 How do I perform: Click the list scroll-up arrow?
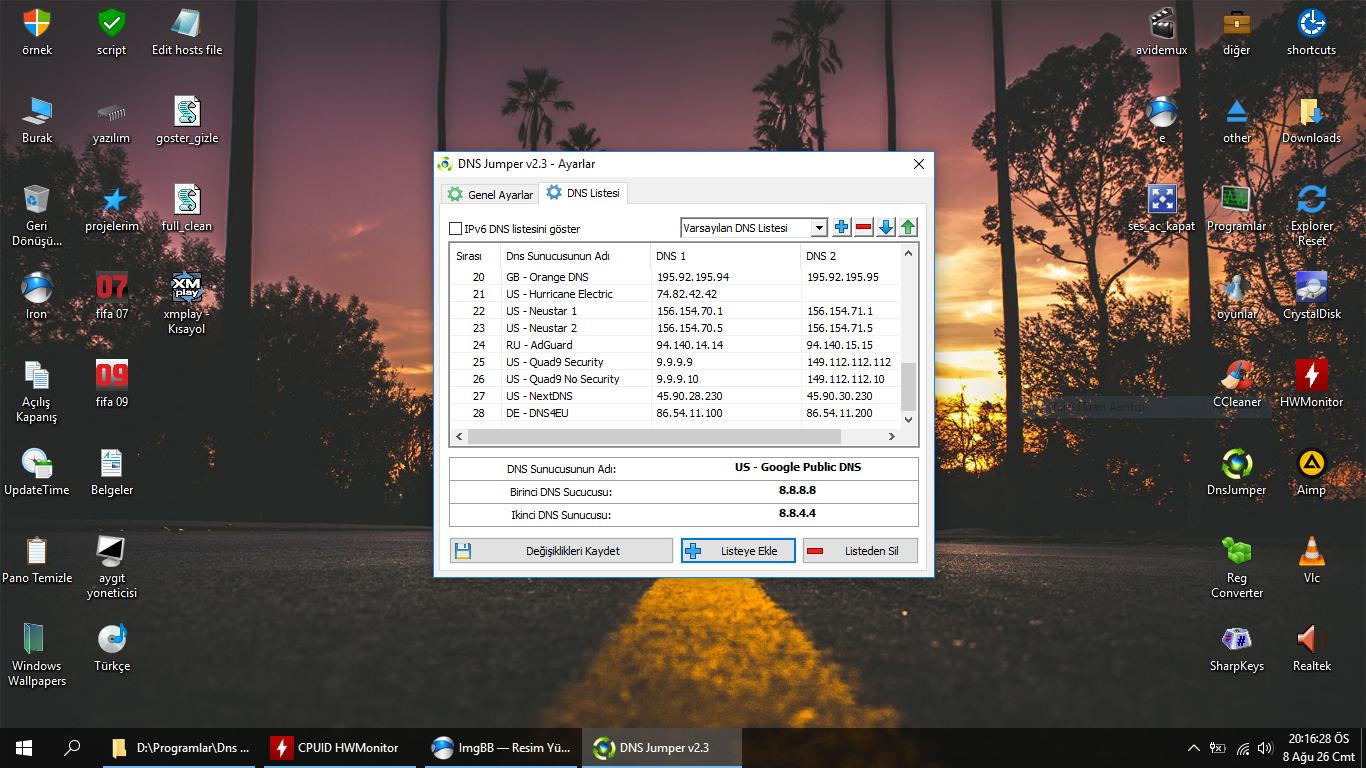click(x=909, y=253)
